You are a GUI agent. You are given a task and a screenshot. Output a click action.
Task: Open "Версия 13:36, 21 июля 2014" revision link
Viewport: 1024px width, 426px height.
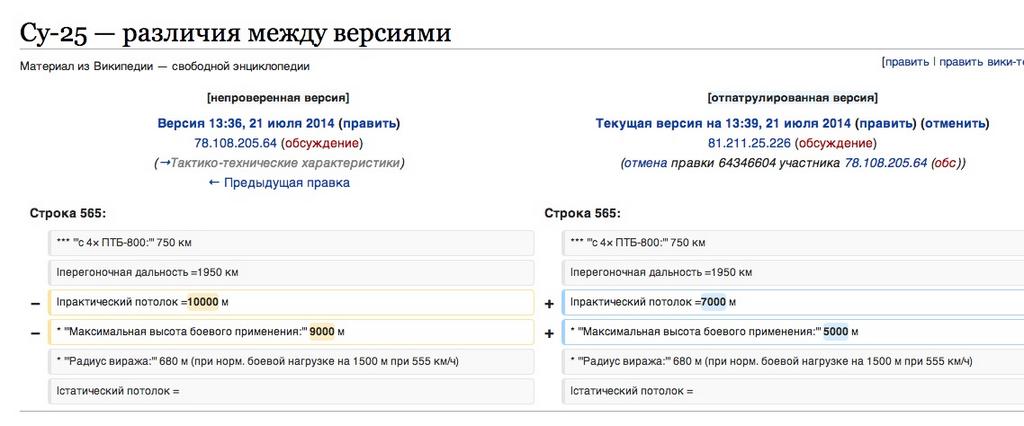[246, 124]
